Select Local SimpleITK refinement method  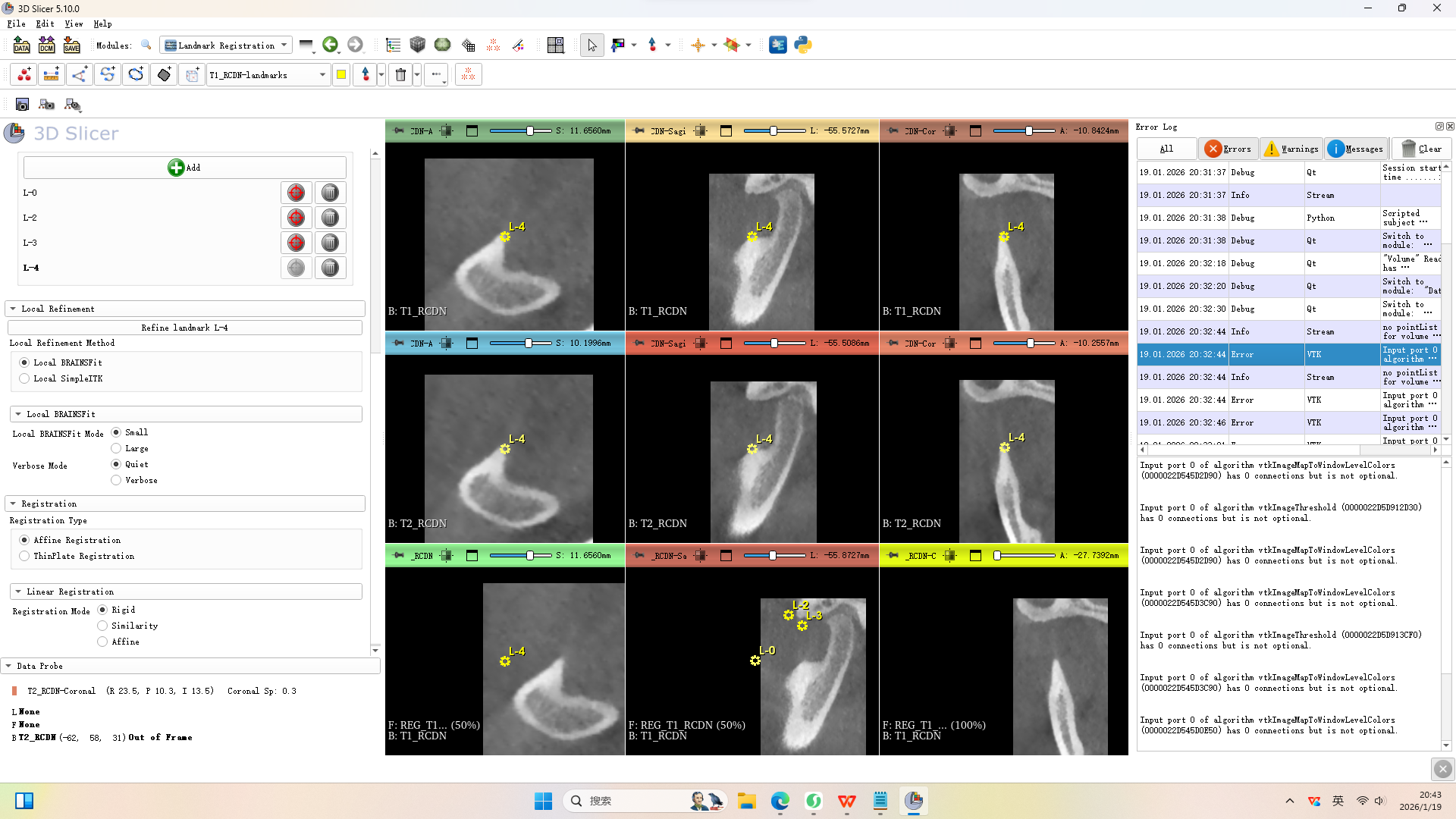(x=25, y=378)
